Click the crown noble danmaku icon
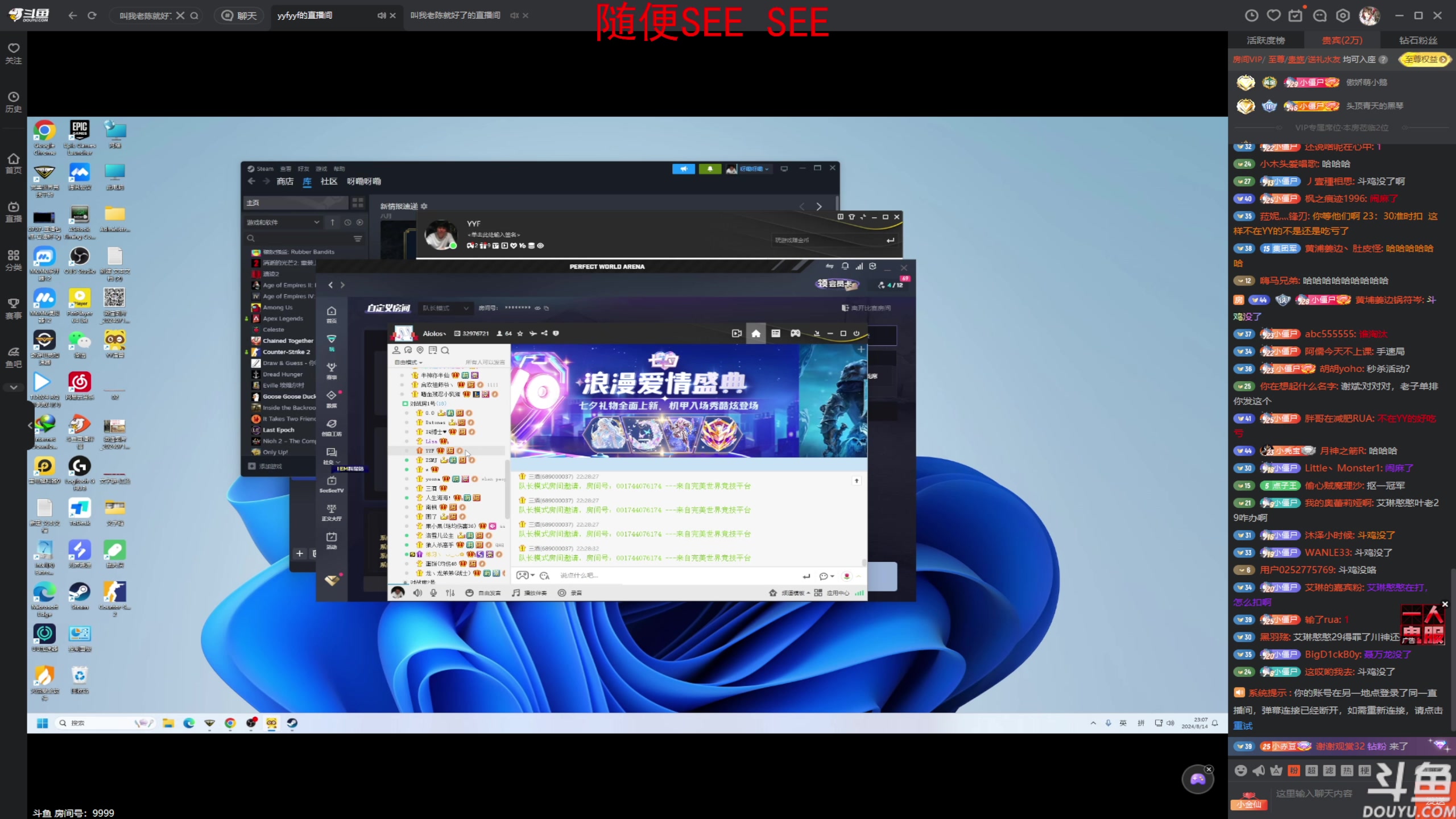1456x819 pixels. point(1276,771)
